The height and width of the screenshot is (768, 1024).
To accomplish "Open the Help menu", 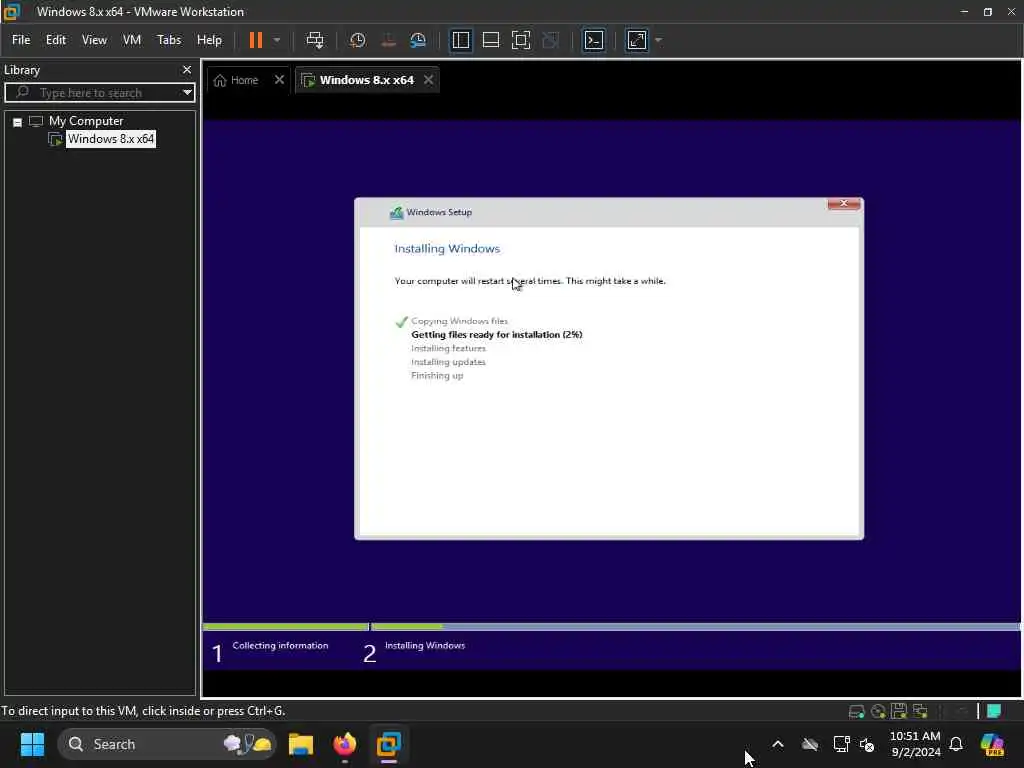I will tap(209, 40).
